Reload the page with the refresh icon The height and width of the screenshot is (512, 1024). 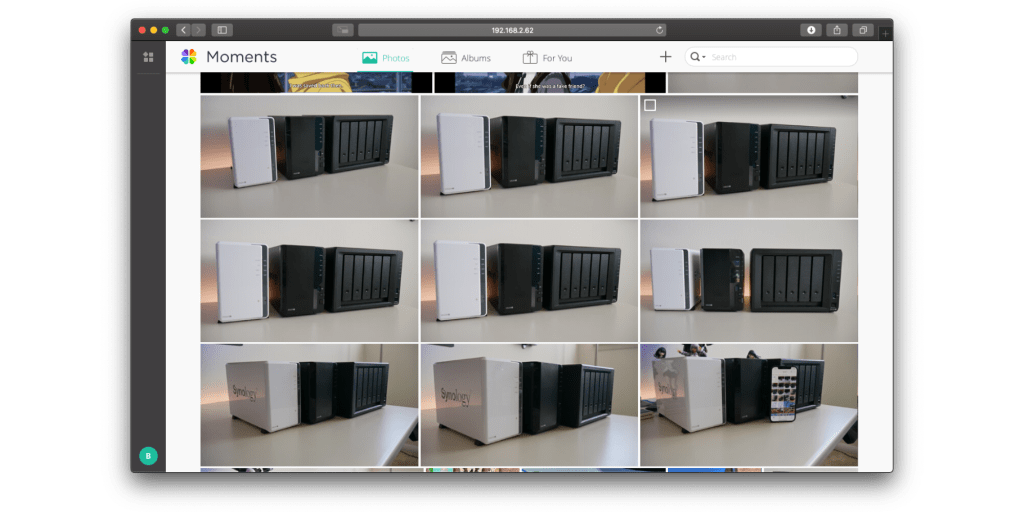(659, 30)
